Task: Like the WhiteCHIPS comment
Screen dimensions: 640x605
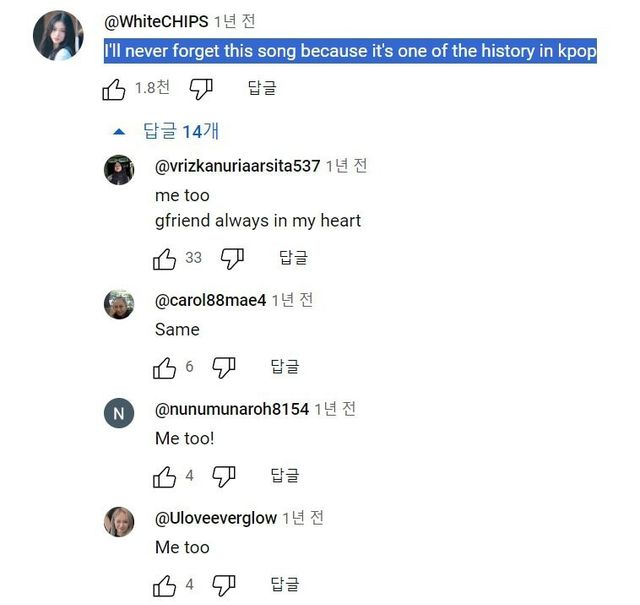Action: [x=114, y=89]
